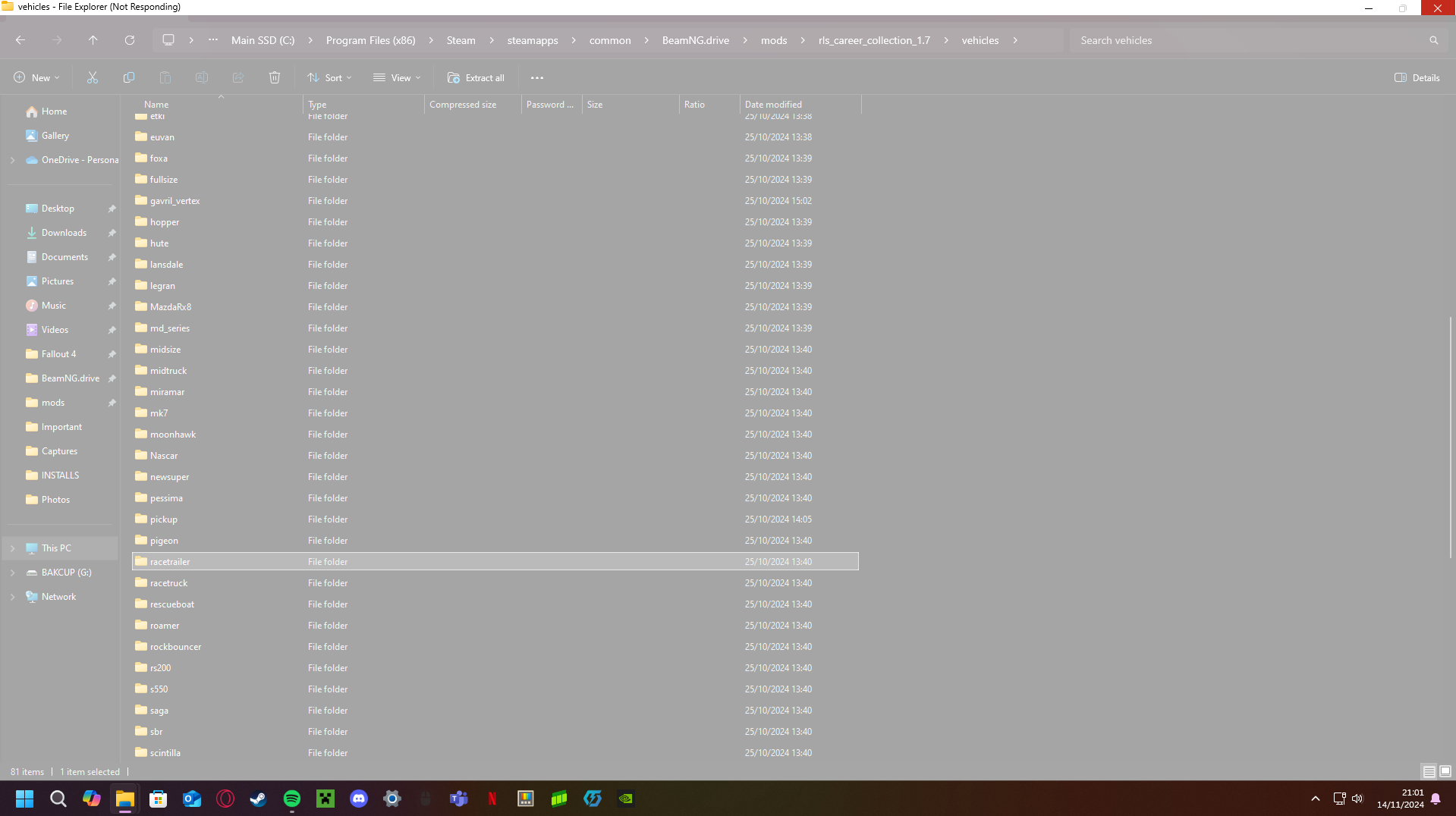This screenshot has width=1456, height=816.
Task: Expand This PC in navigation pane
Action: 12,548
